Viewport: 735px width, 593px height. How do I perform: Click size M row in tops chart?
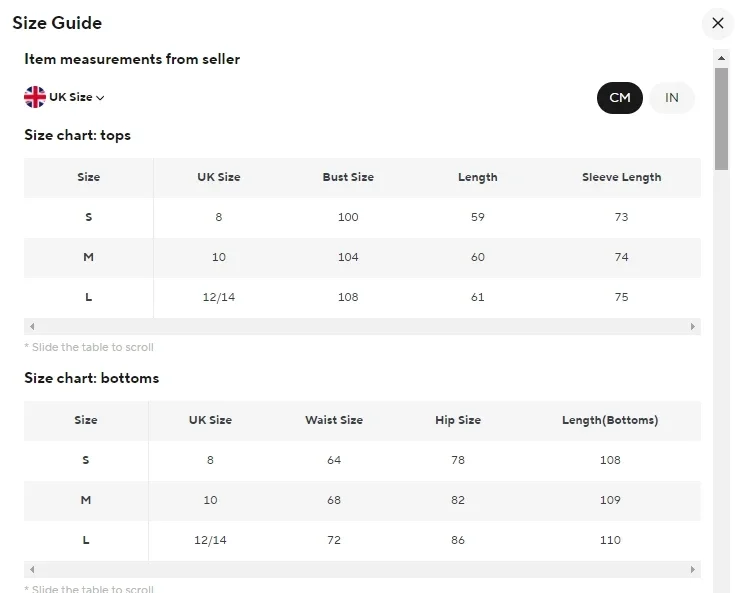click(x=89, y=257)
